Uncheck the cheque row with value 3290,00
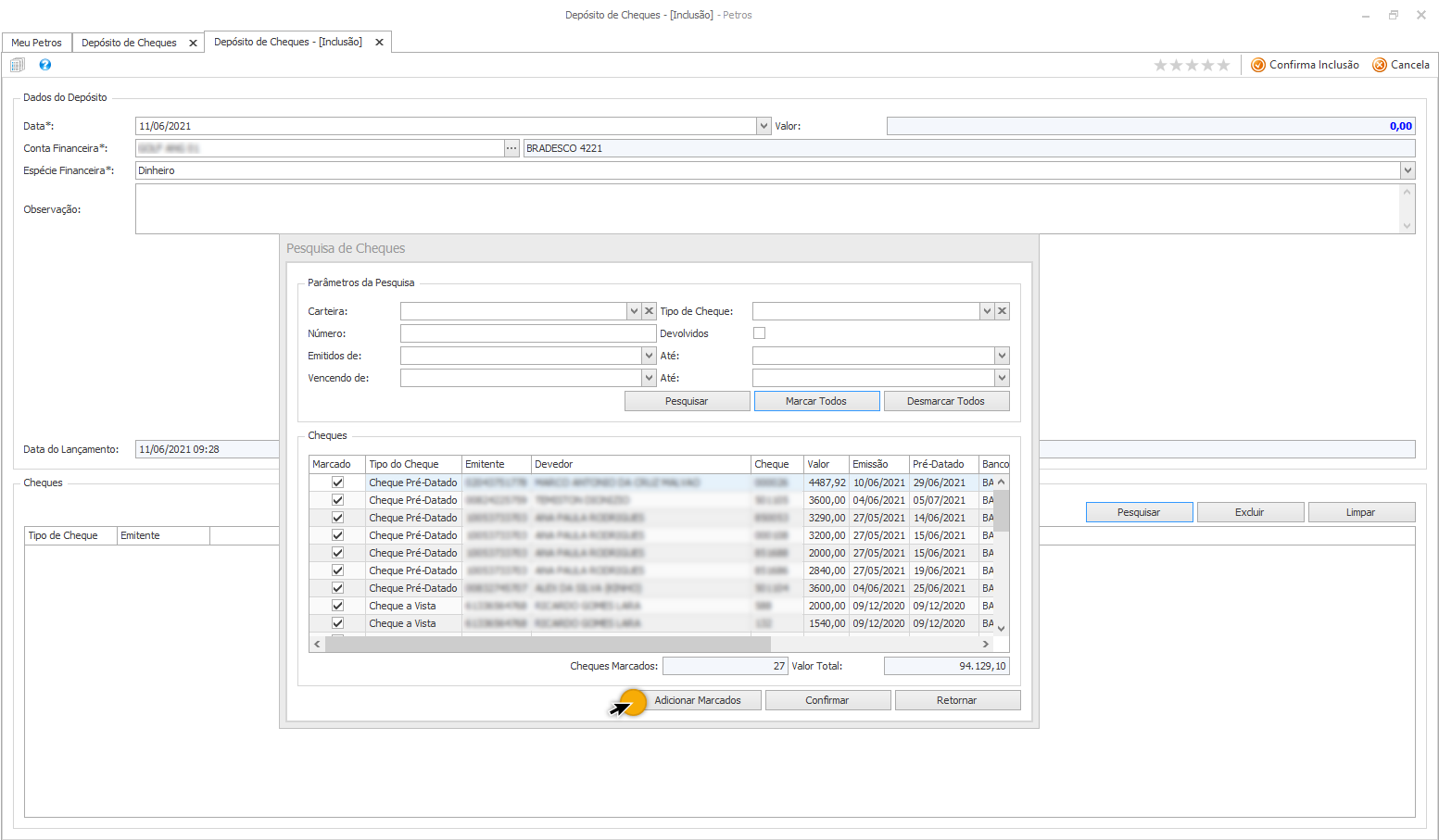Image resolution: width=1439 pixels, height=840 pixels. click(338, 518)
